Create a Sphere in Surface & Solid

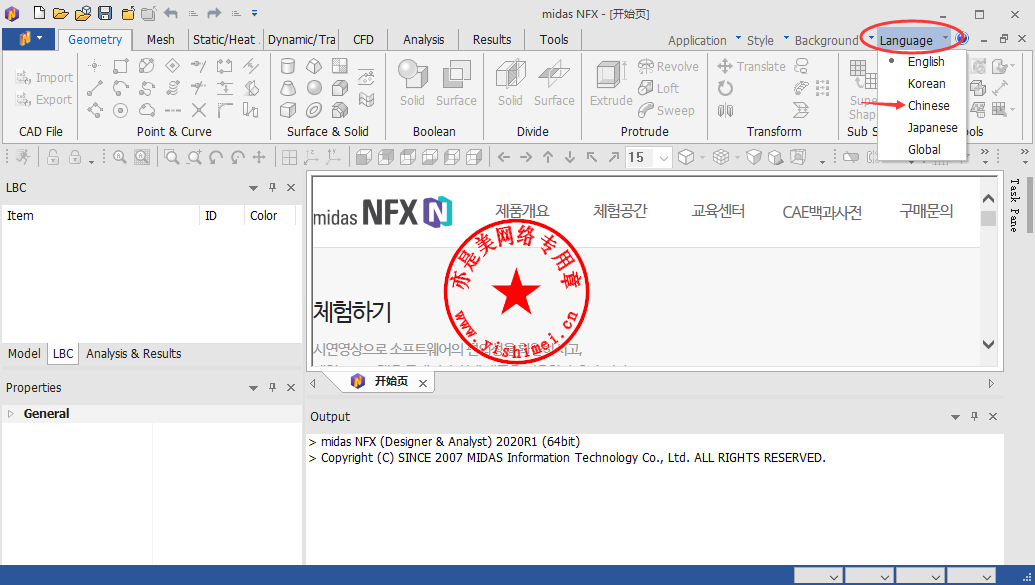pyautogui.click(x=314, y=88)
